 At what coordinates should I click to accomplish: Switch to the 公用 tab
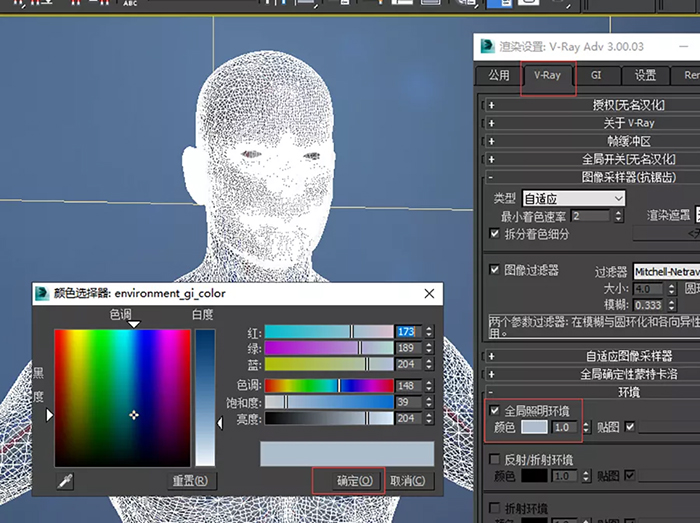tap(499, 75)
